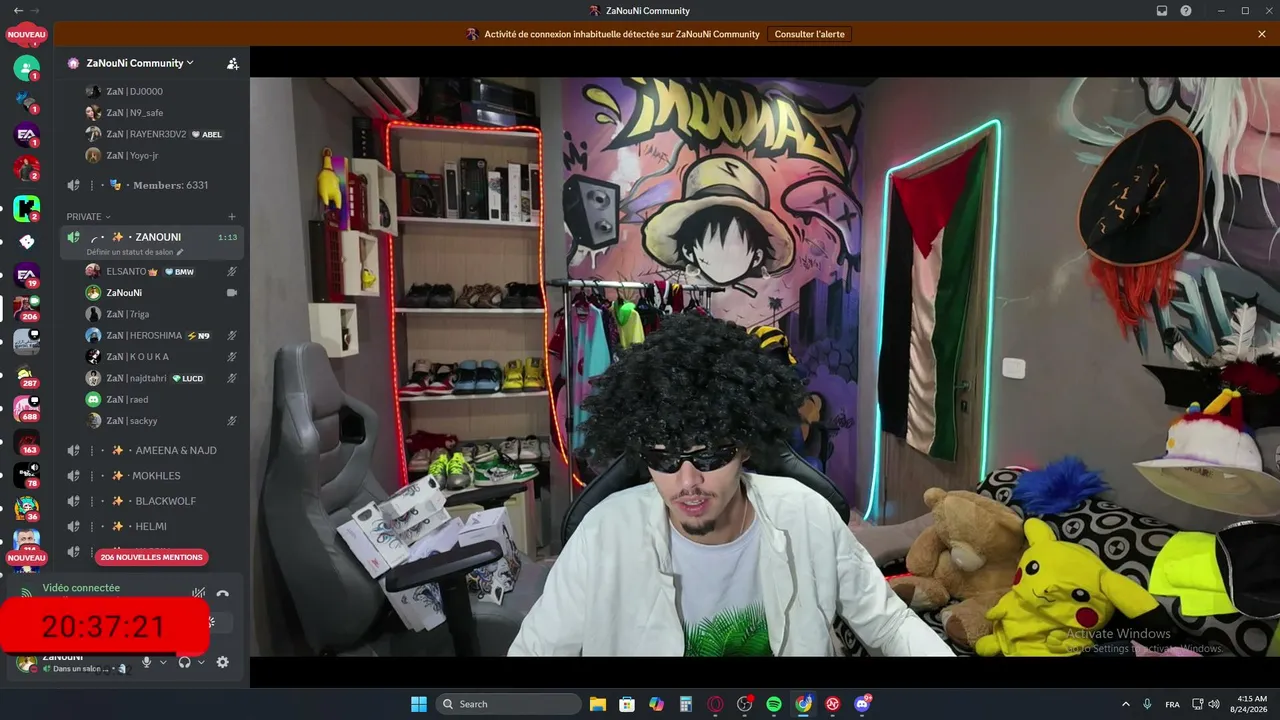Click the camera icon next to ZaNouNi
Screen dimensions: 1280x720
(232, 293)
